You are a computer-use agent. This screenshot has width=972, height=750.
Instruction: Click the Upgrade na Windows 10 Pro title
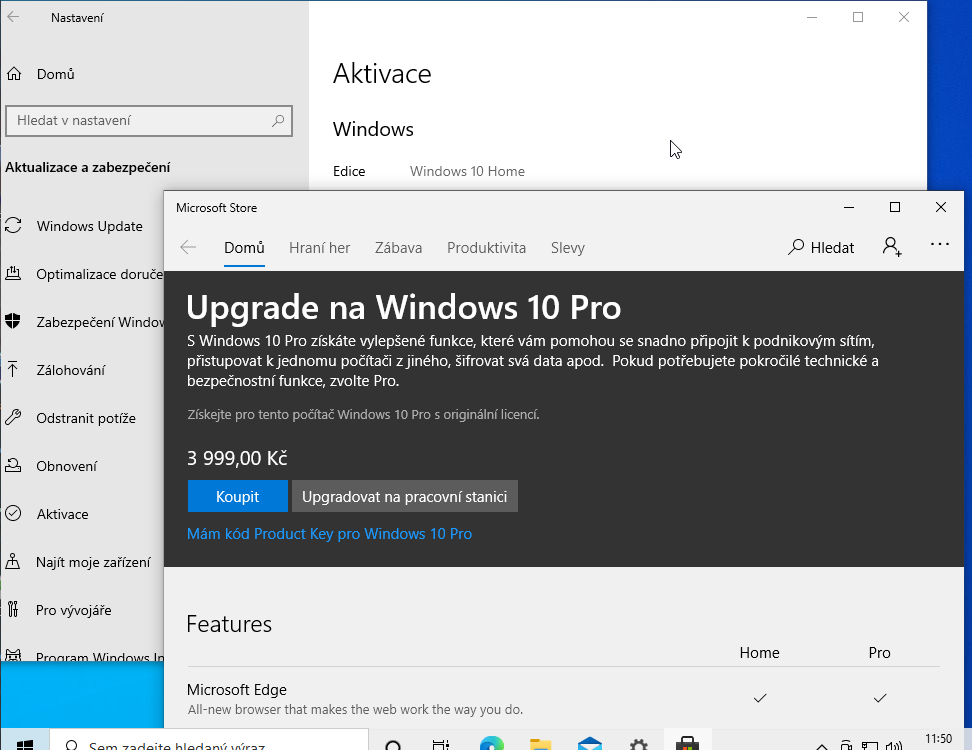pos(404,307)
